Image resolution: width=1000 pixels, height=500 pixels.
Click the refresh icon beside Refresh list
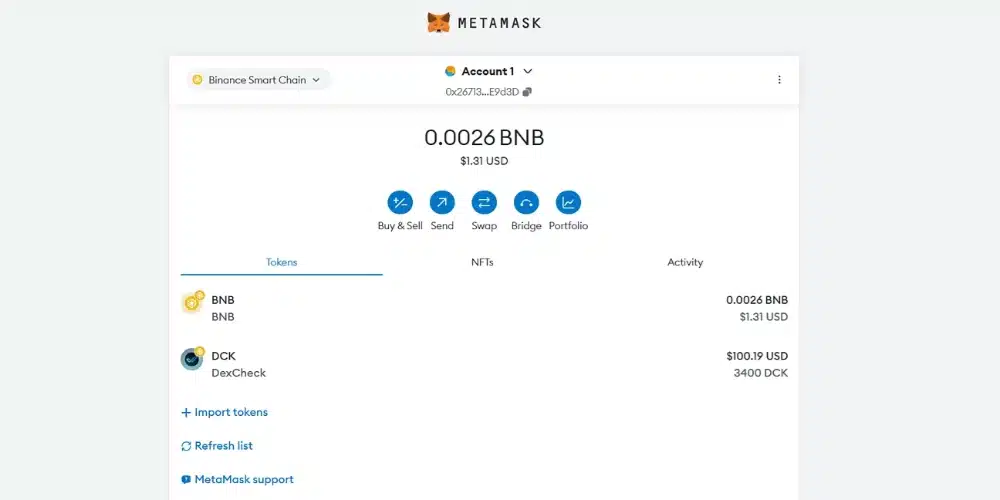[x=186, y=446]
